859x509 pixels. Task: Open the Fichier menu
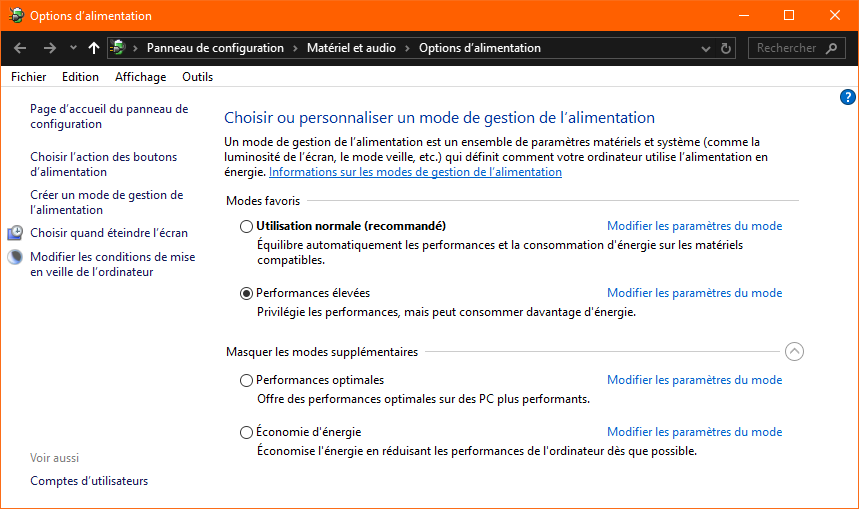click(x=29, y=77)
